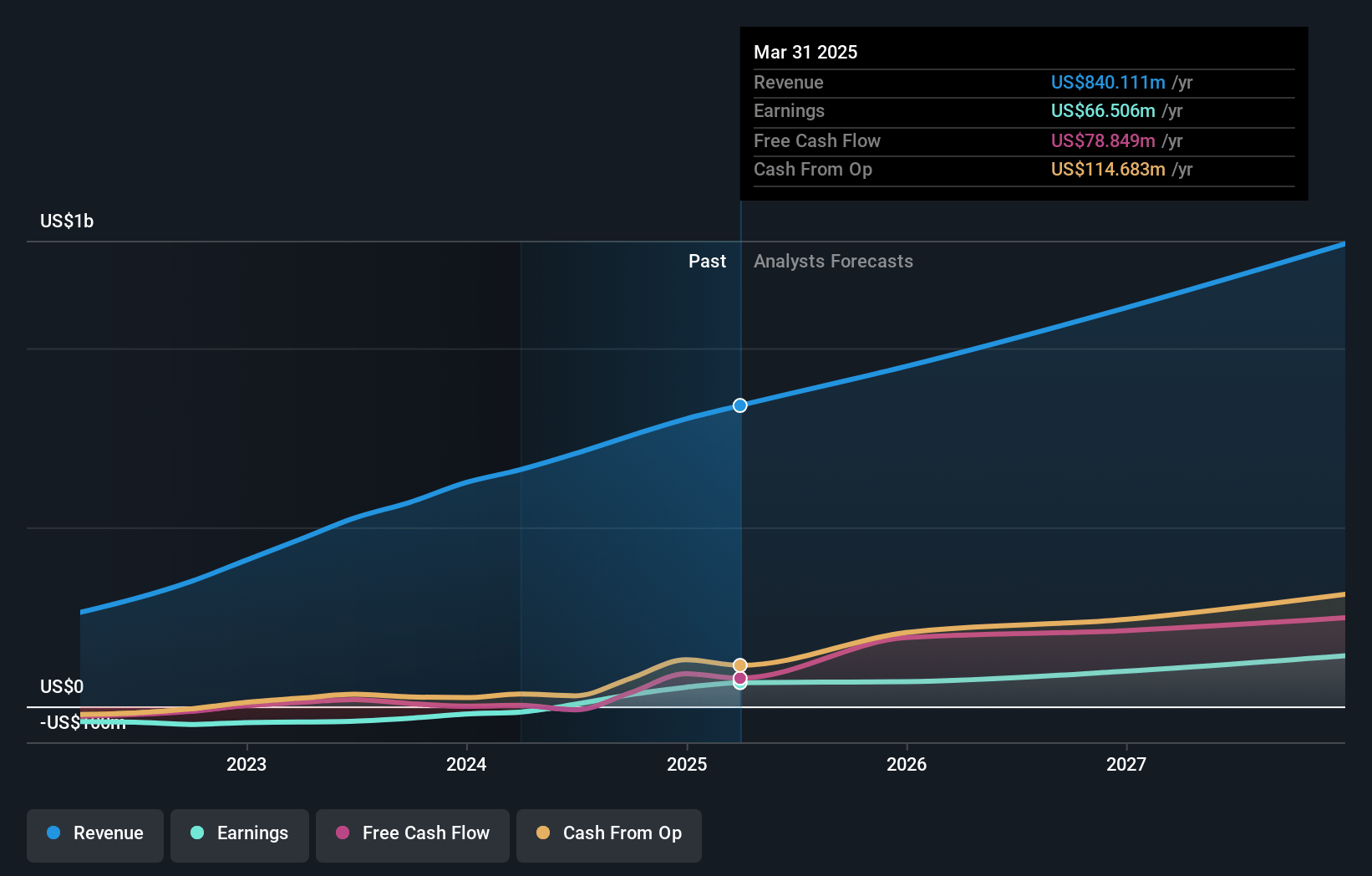Click the blue dot in Revenue legend
1372x876 pixels.
point(53,833)
